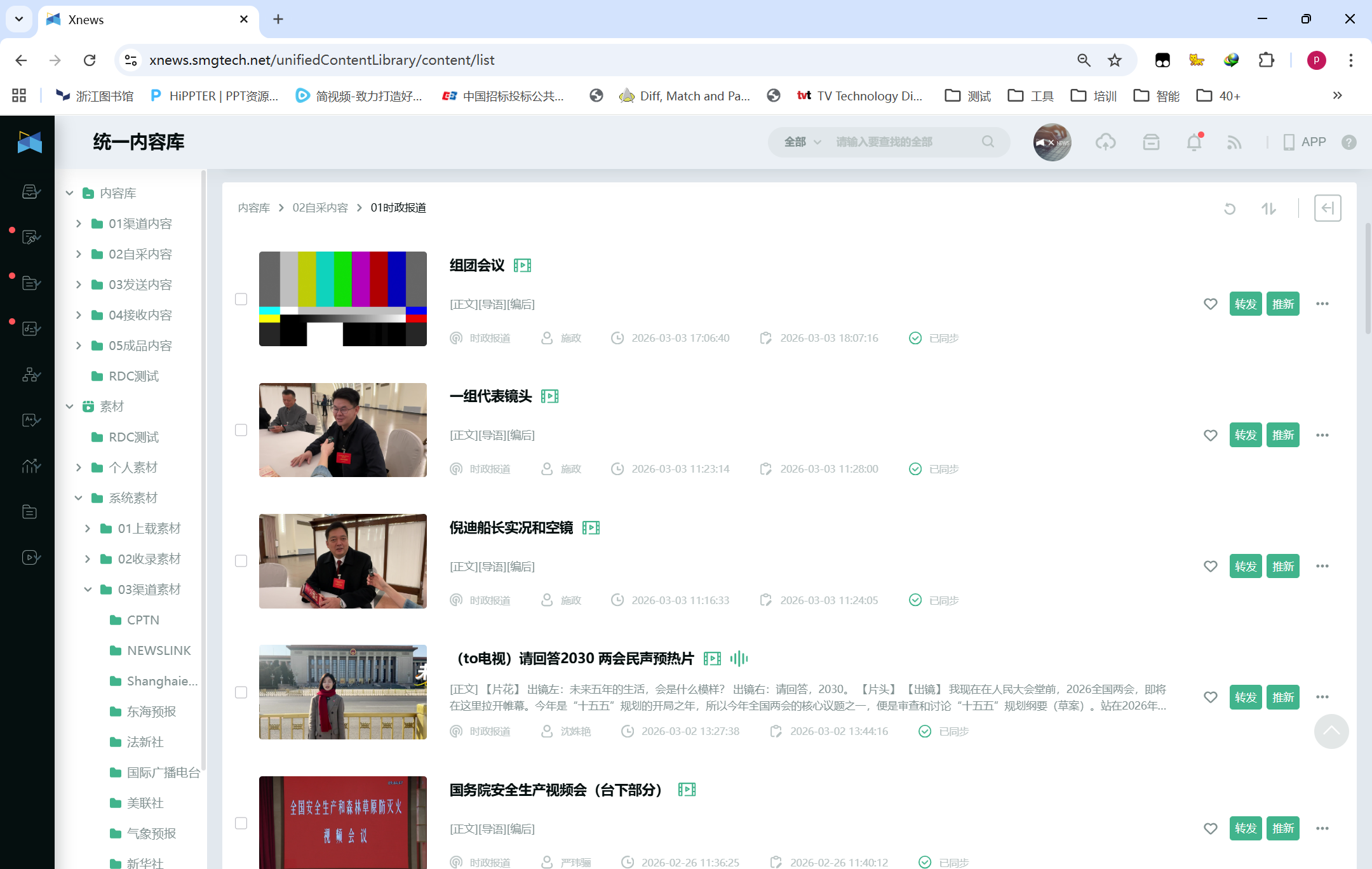Go to 02自采内容 in breadcrumb
The height and width of the screenshot is (869, 1372).
[x=320, y=208]
